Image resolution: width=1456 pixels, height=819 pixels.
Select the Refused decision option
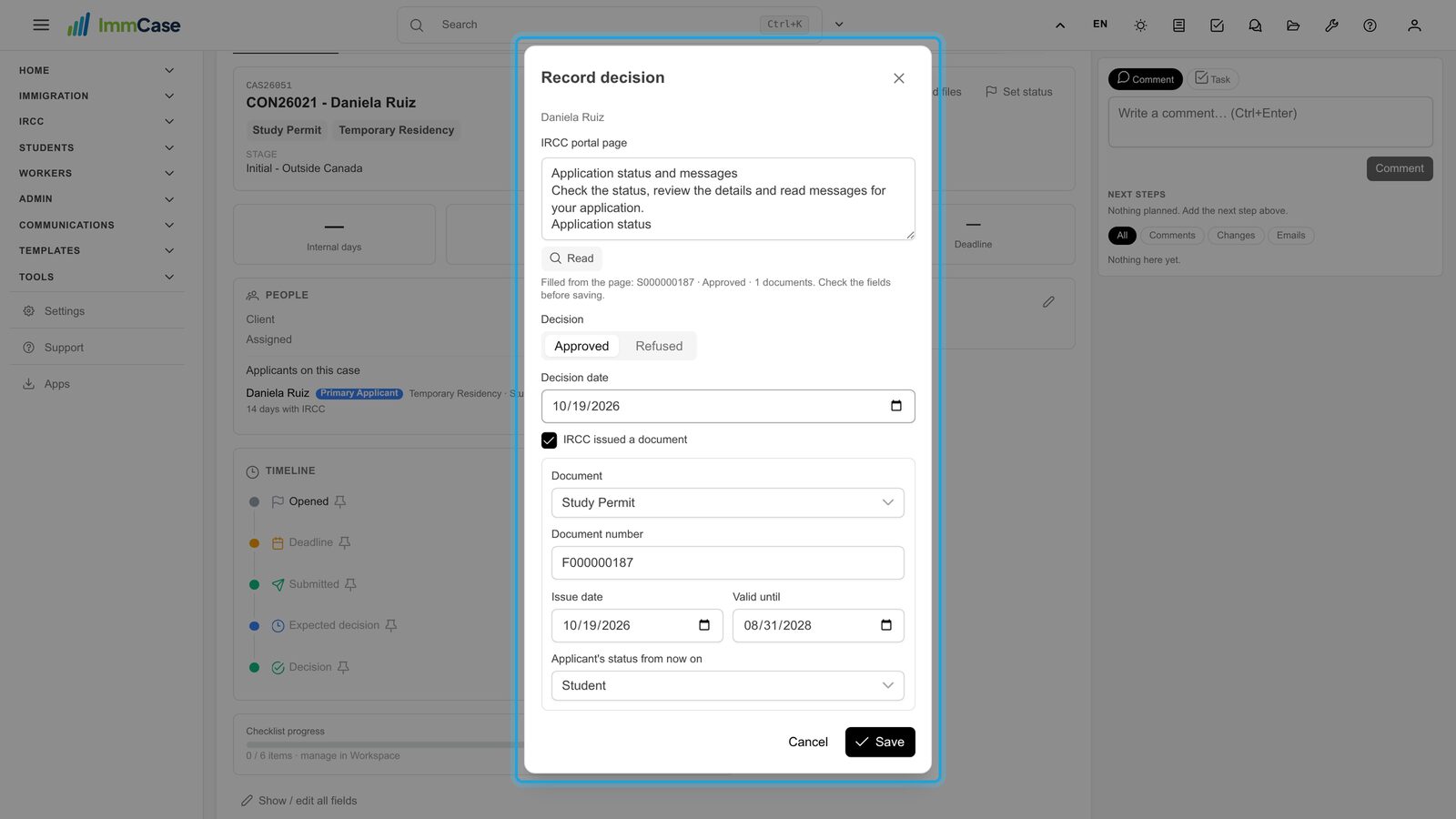tap(659, 346)
